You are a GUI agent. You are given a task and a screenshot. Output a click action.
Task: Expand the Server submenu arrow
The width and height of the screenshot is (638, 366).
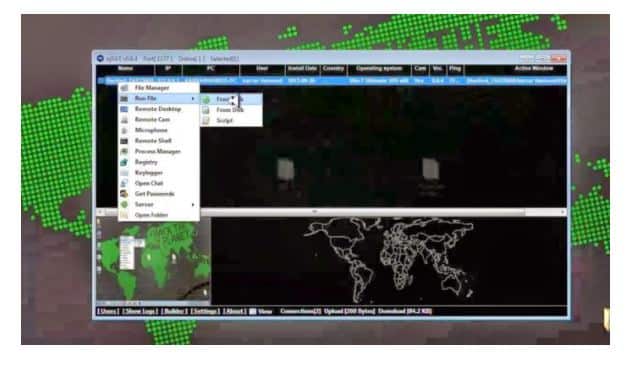(x=193, y=205)
